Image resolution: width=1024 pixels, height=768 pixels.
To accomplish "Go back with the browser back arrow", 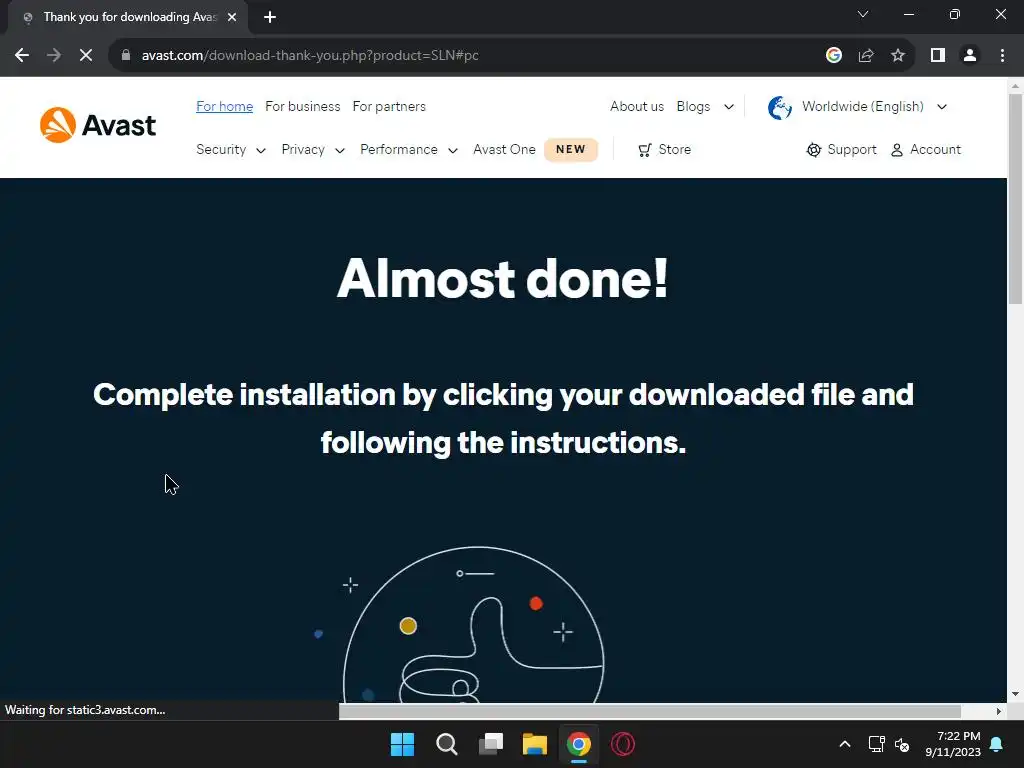I will tap(22, 56).
